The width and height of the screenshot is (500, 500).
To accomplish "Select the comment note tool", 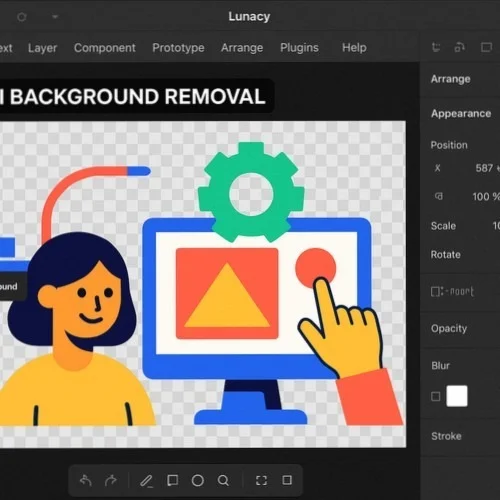I will click(x=172, y=480).
